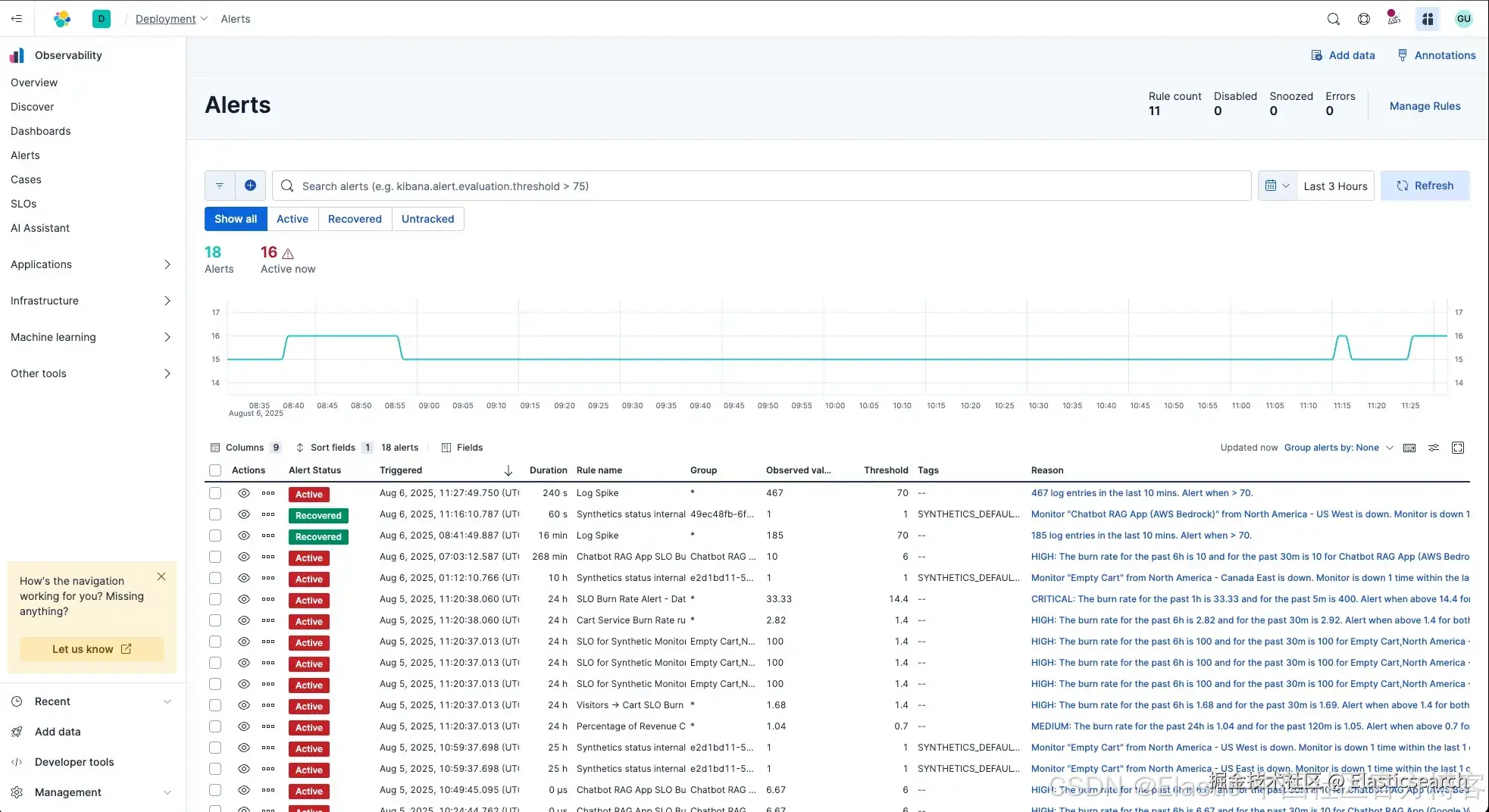Click the search magnifier icon in header
1489x812 pixels.
1333,19
